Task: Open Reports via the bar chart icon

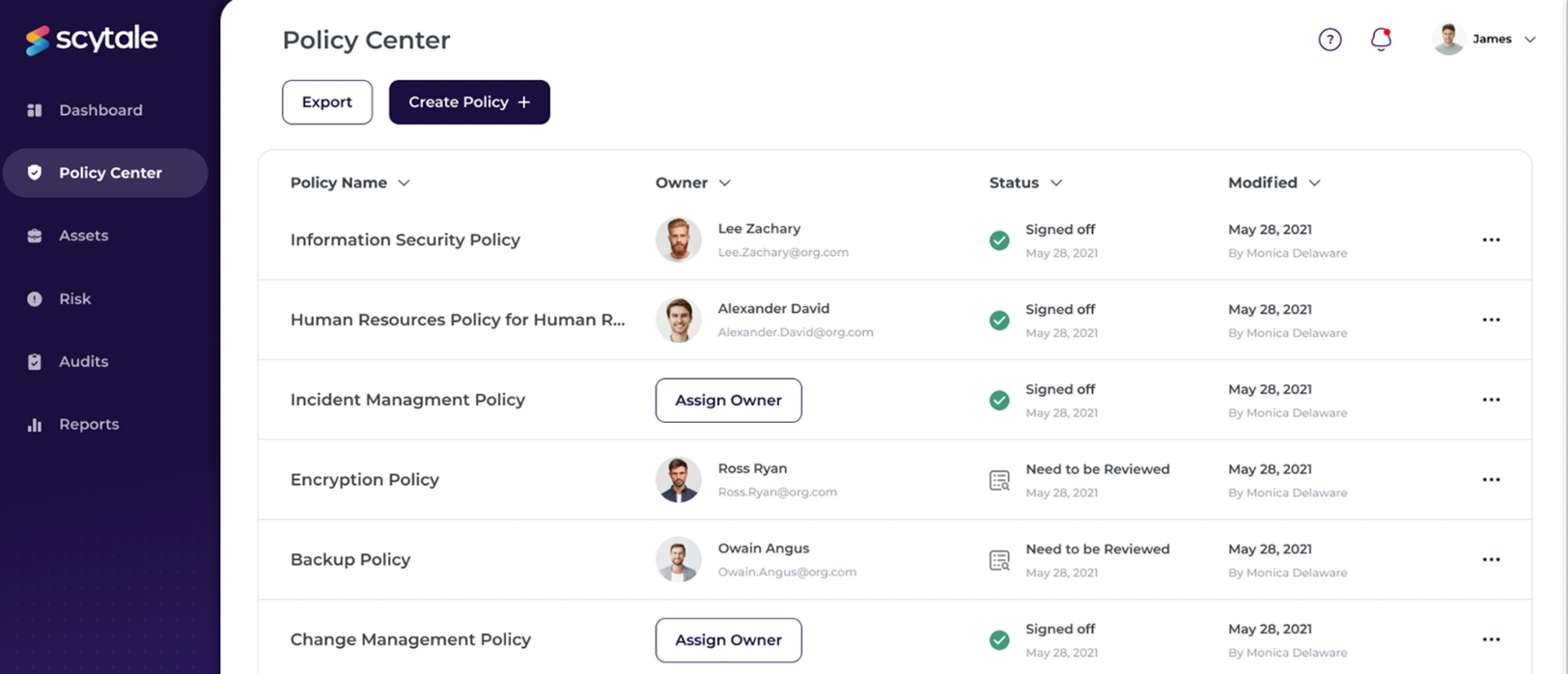Action: (x=32, y=423)
